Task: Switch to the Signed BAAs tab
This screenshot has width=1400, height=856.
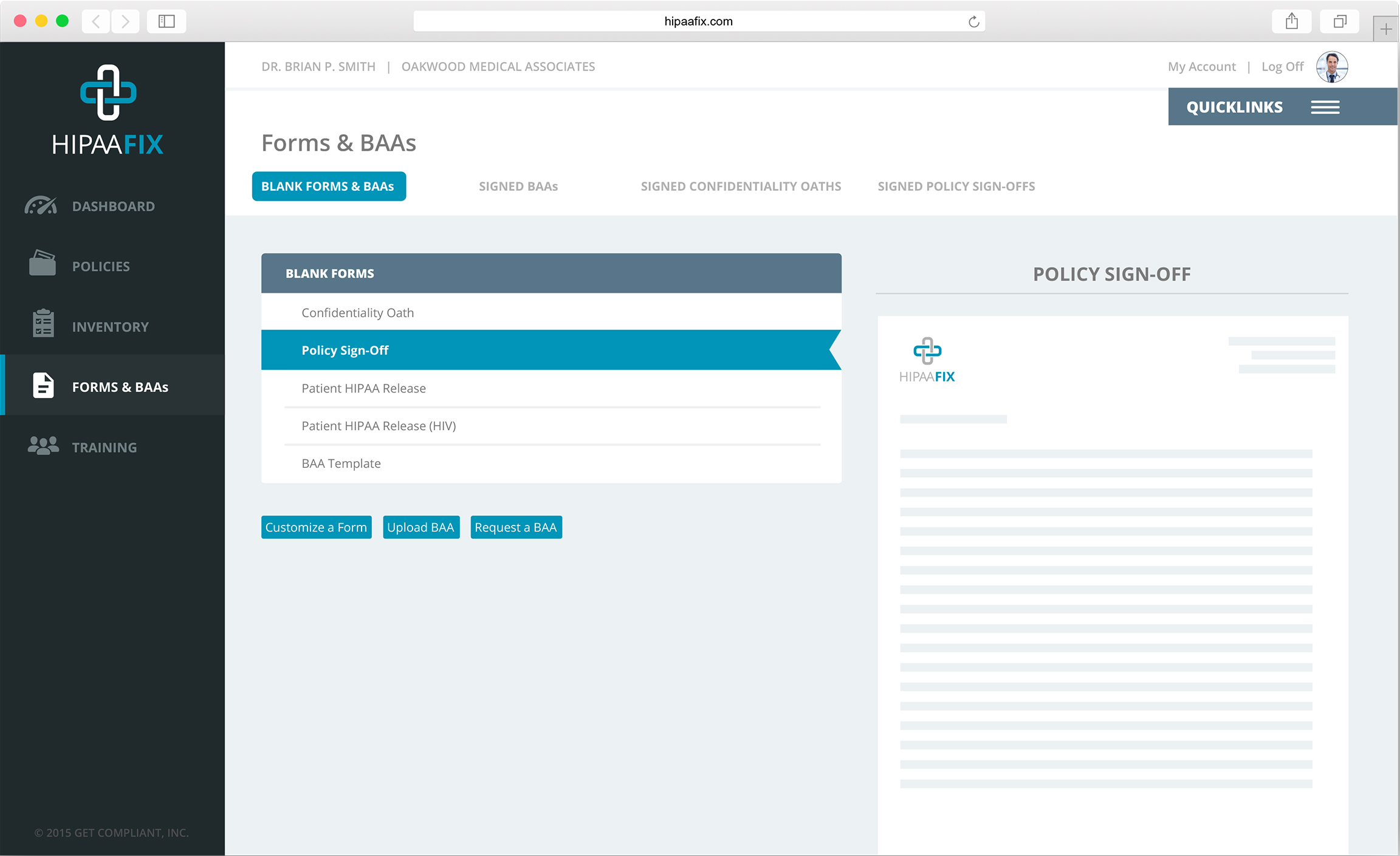Action: 518,187
